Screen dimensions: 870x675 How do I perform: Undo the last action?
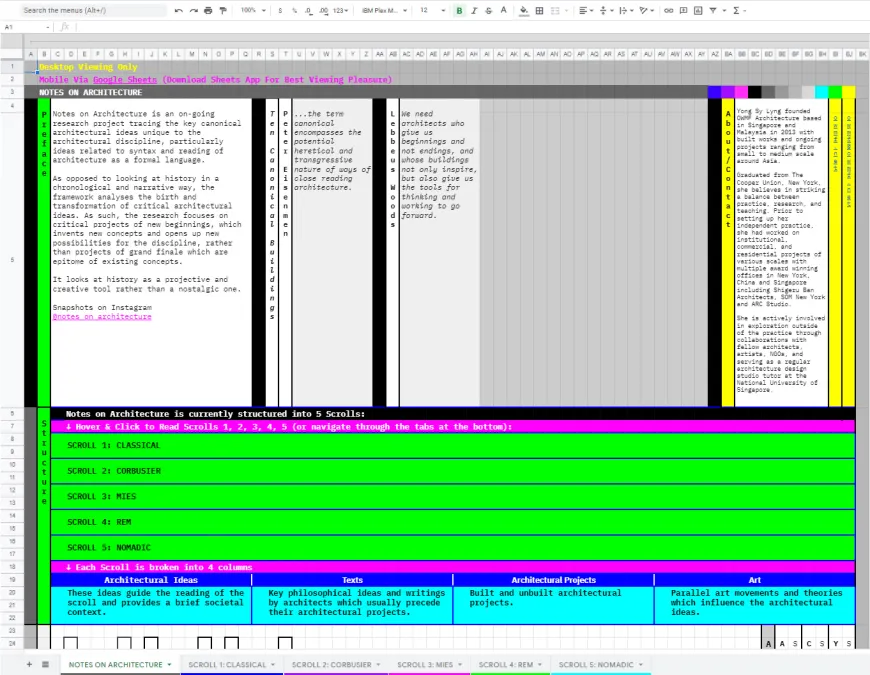point(179,11)
